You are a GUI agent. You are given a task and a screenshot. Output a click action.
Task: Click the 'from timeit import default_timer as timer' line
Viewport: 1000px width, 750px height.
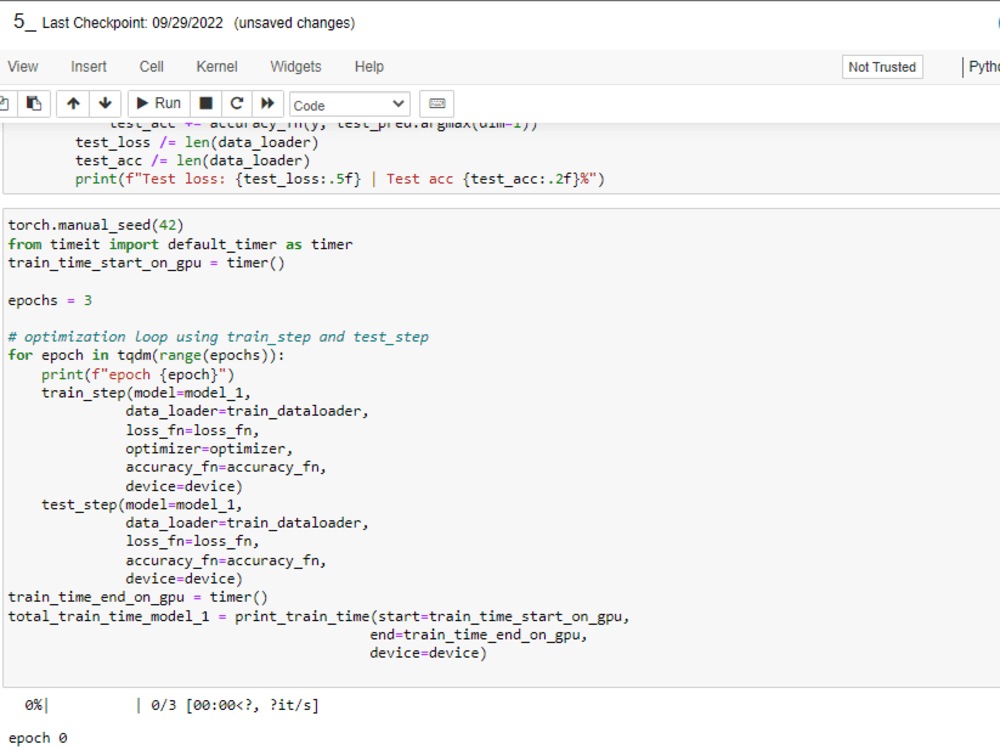pos(180,244)
